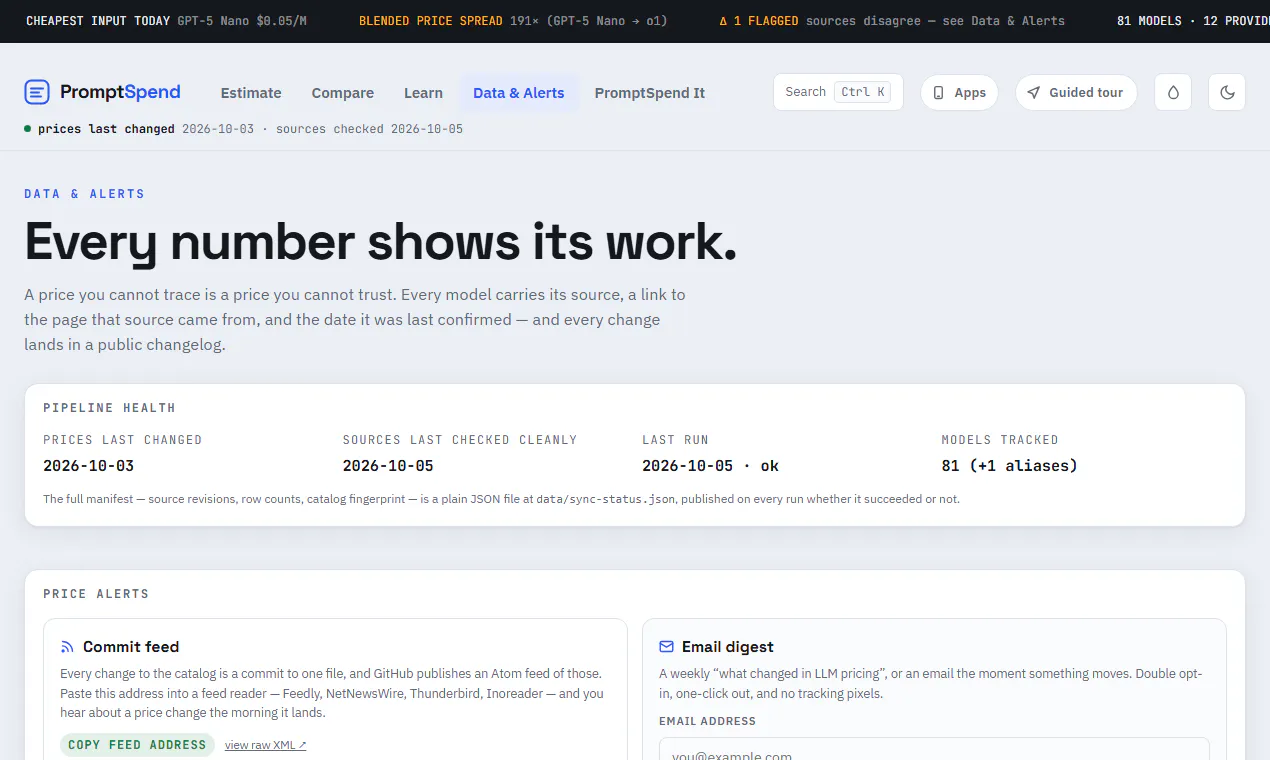Click the data/sync-status.json file path text
The width and height of the screenshot is (1270, 760).
click(x=607, y=499)
